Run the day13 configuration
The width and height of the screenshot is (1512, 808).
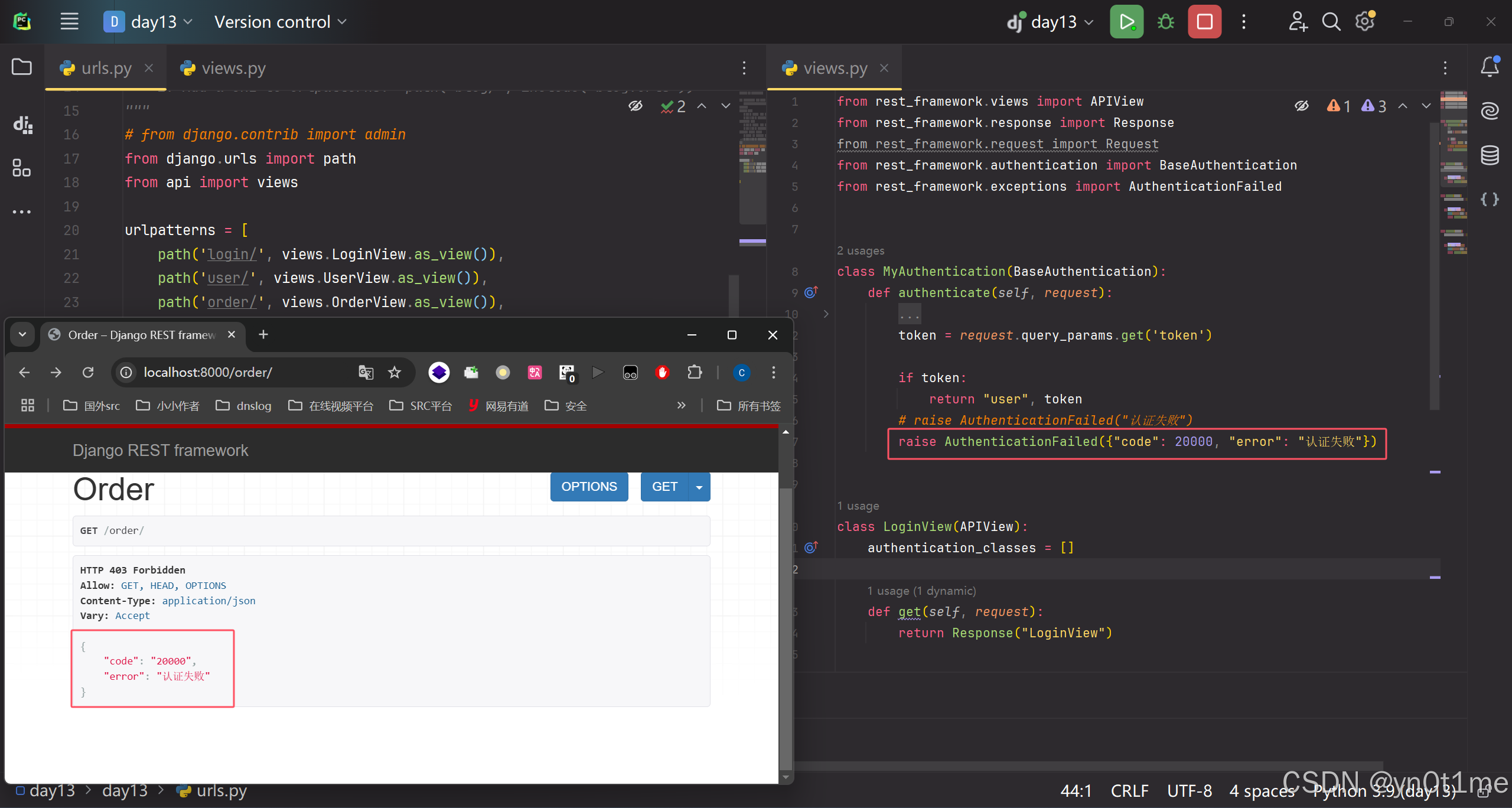pos(1126,22)
